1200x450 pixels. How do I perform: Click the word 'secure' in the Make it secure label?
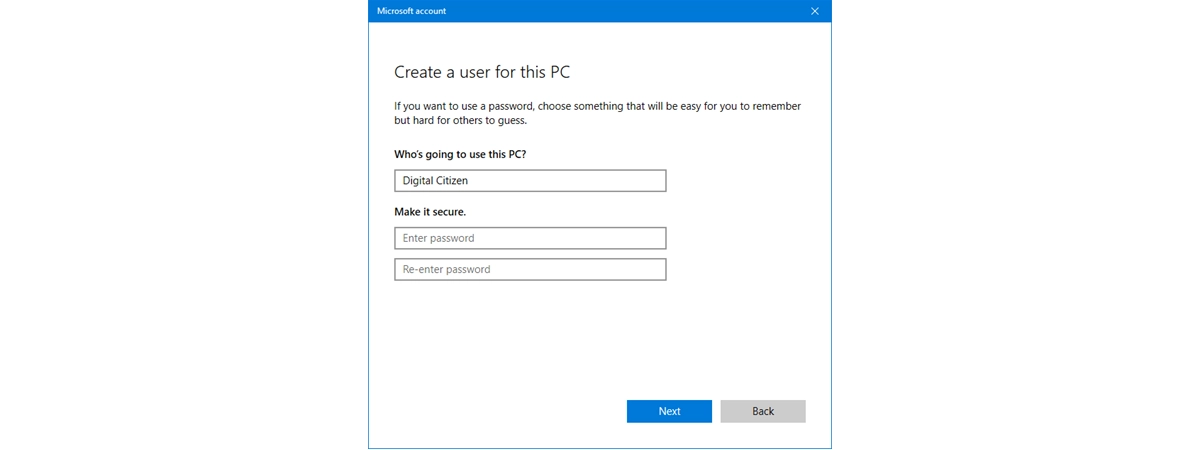(449, 212)
